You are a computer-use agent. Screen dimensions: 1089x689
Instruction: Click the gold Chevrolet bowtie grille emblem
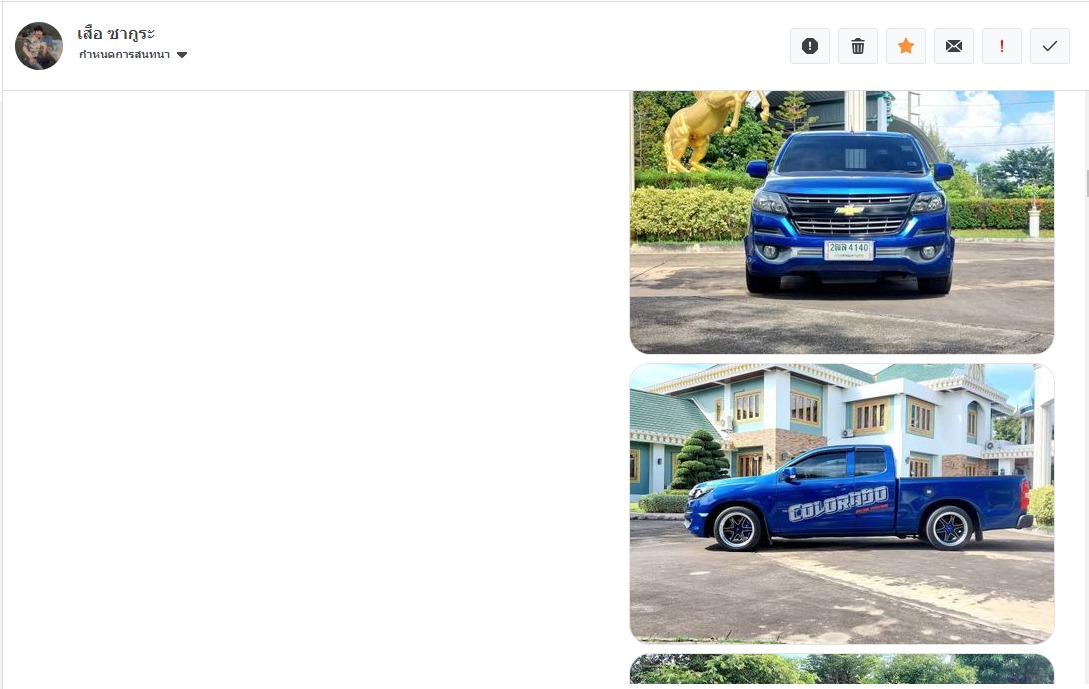[849, 210]
